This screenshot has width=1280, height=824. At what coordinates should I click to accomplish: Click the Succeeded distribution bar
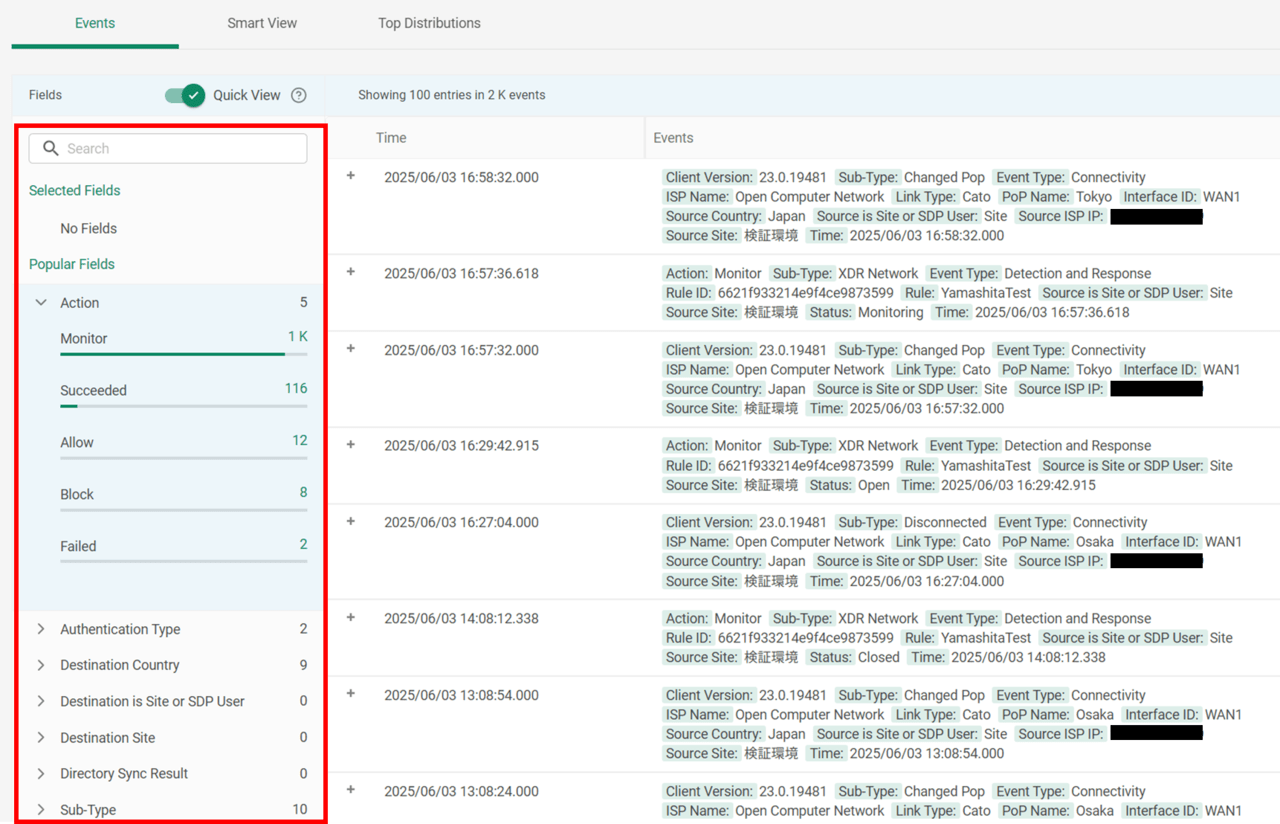click(183, 406)
